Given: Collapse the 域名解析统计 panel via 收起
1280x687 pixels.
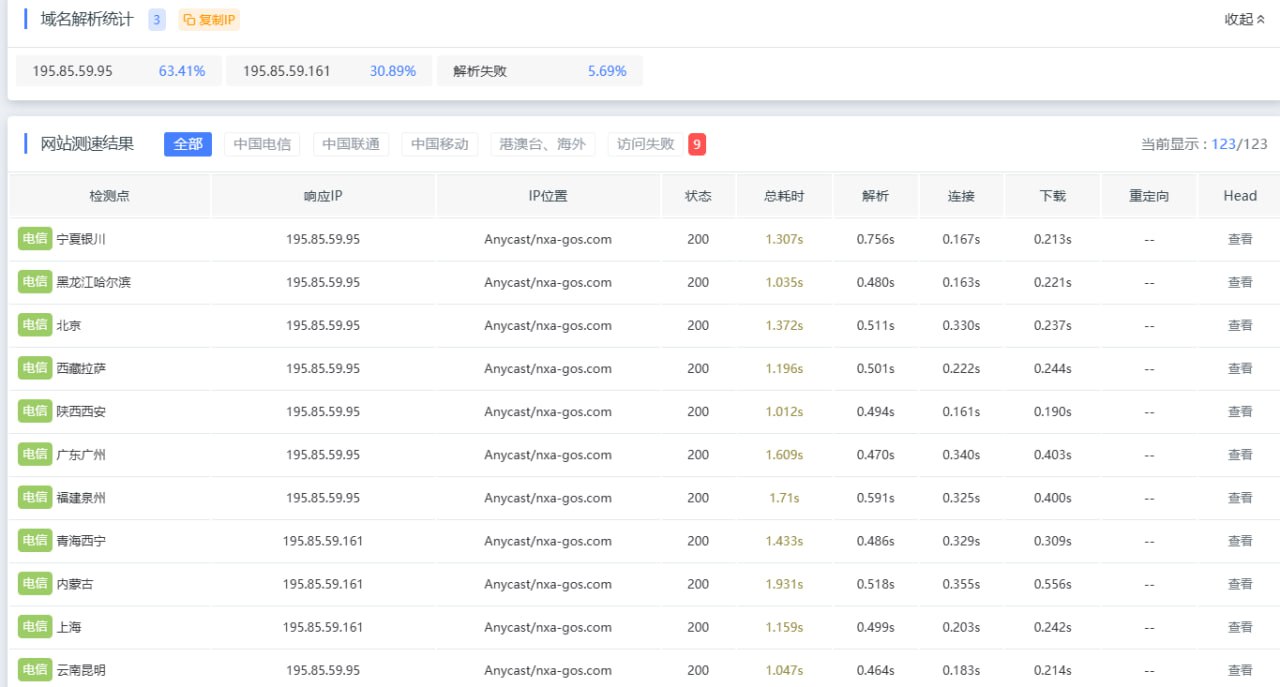Looking at the screenshot, I should click(x=1242, y=19).
